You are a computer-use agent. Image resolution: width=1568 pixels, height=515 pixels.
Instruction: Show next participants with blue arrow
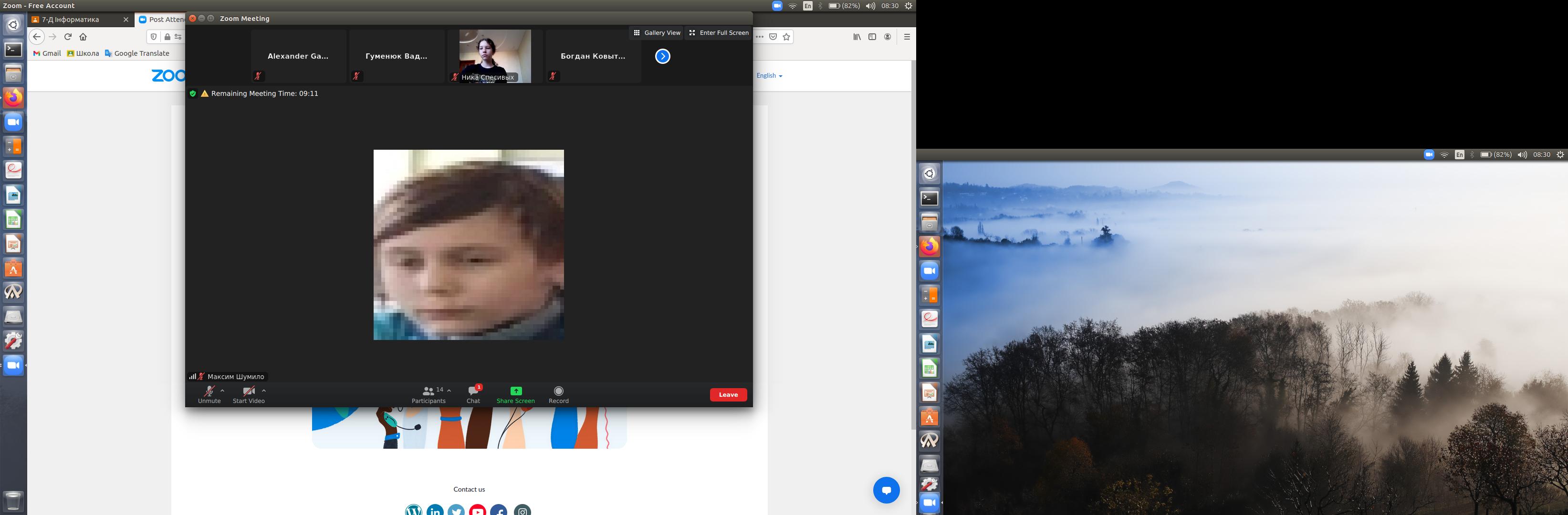click(x=662, y=57)
